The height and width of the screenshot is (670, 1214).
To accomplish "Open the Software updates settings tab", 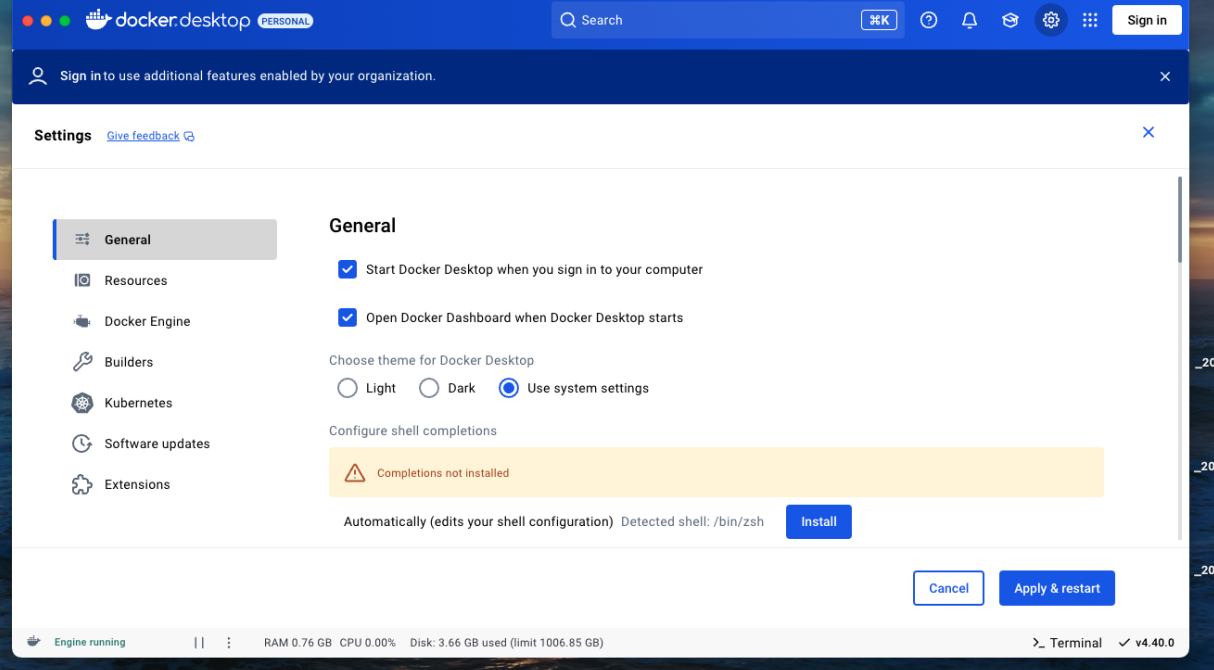I will coord(165,444).
